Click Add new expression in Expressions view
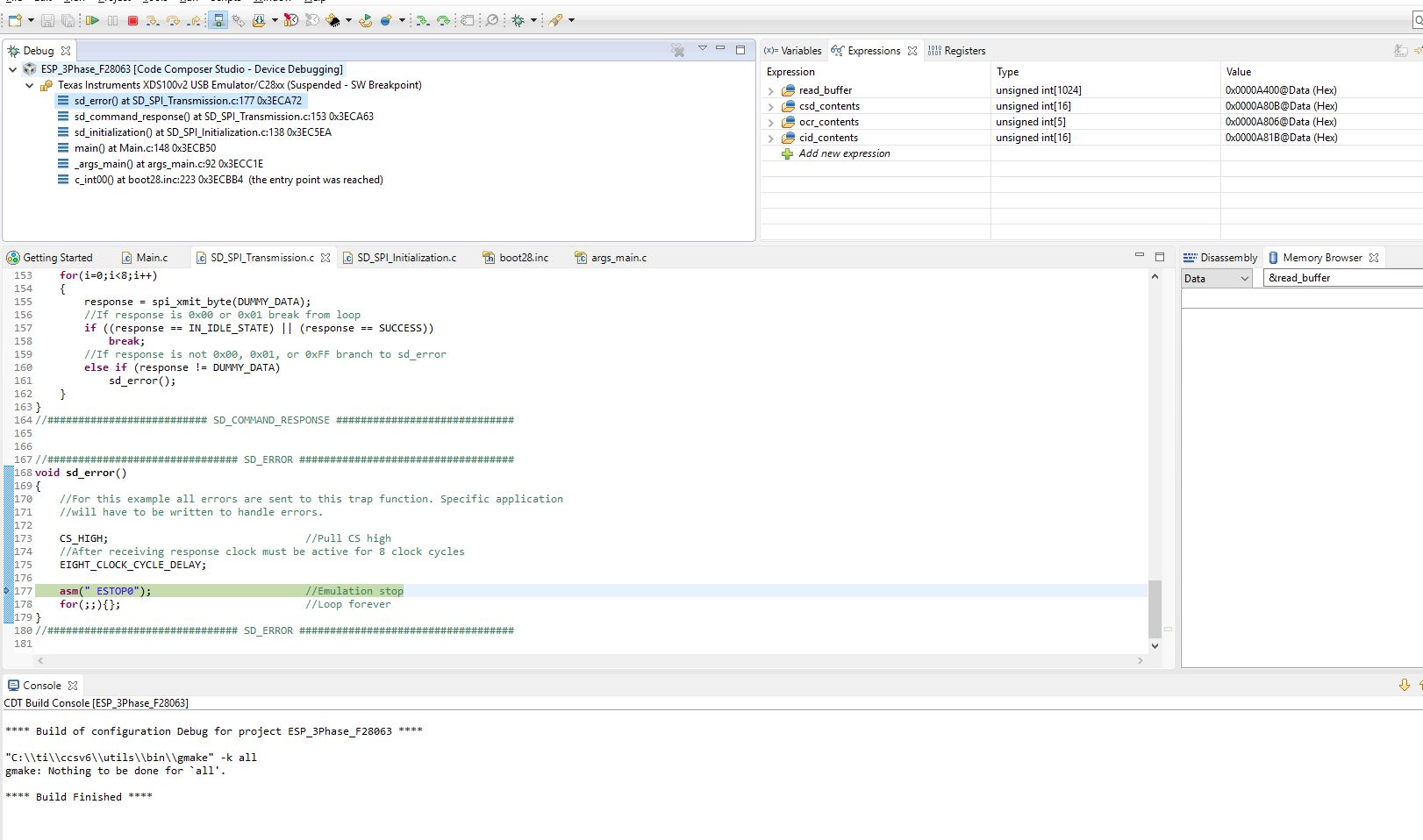The image size is (1423, 840). click(x=843, y=153)
